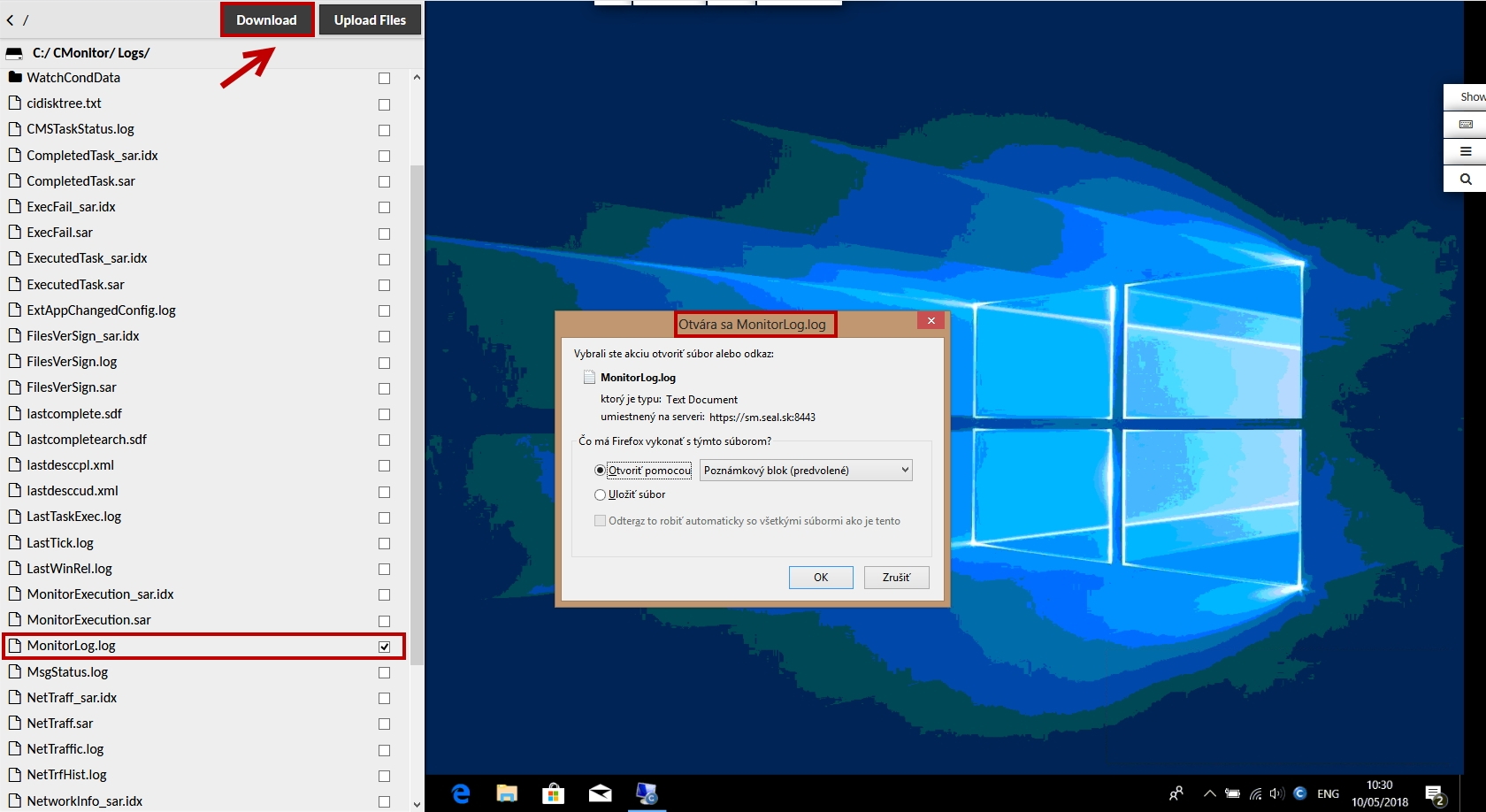Select the LastWinRel.log file

point(69,569)
